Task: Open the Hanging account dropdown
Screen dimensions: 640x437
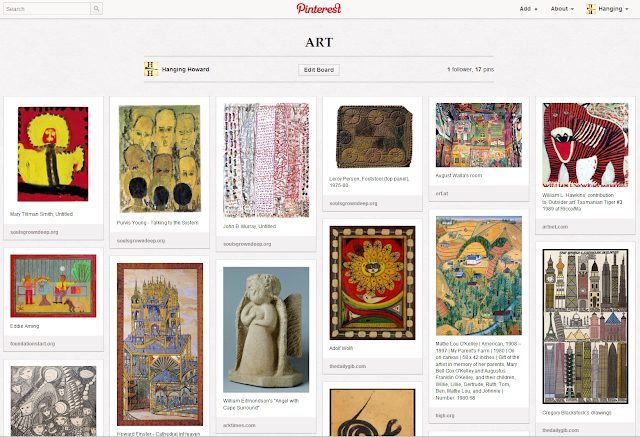Action: tap(613, 9)
